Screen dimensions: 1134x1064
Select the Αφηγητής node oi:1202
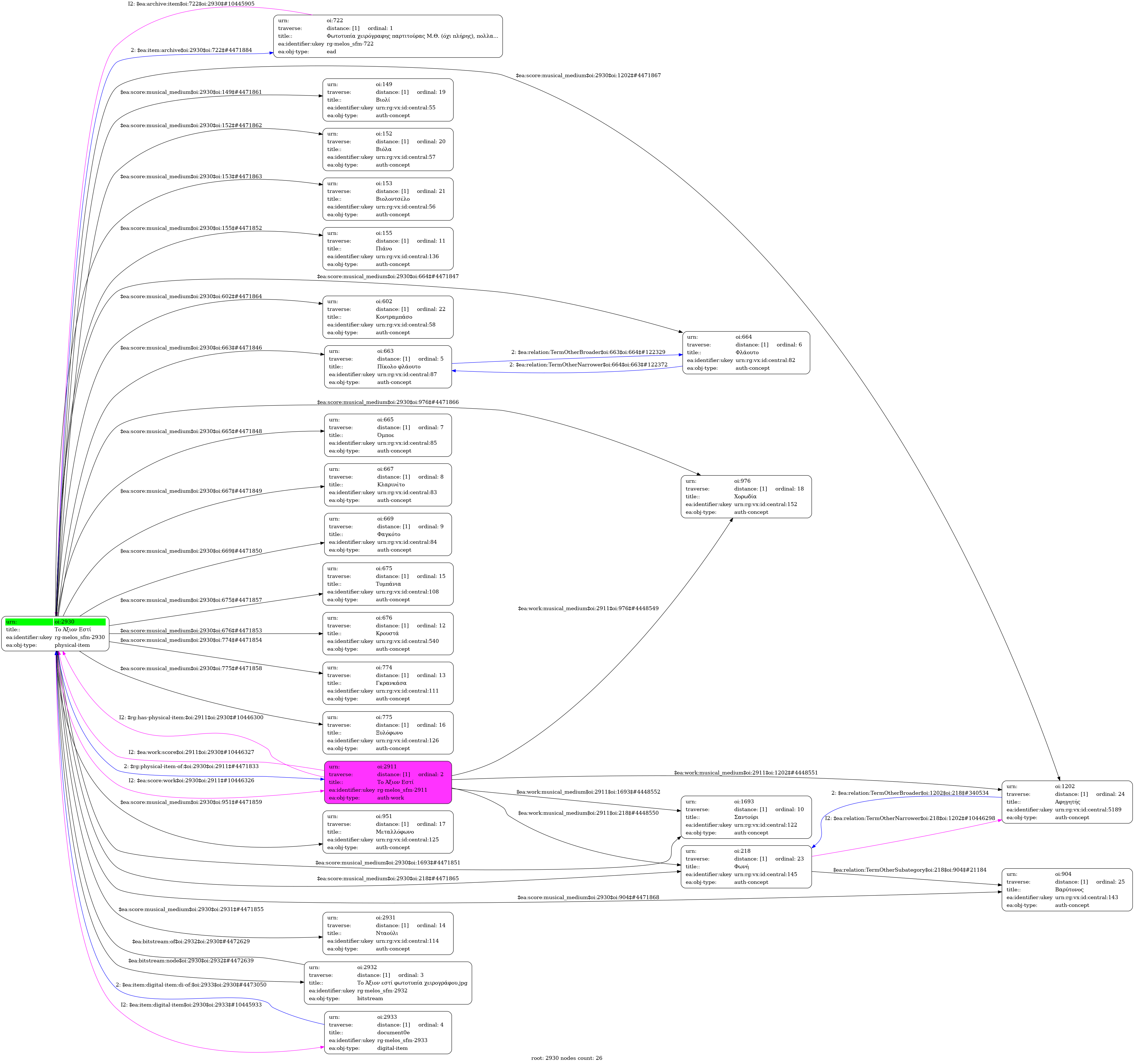pos(1067,802)
